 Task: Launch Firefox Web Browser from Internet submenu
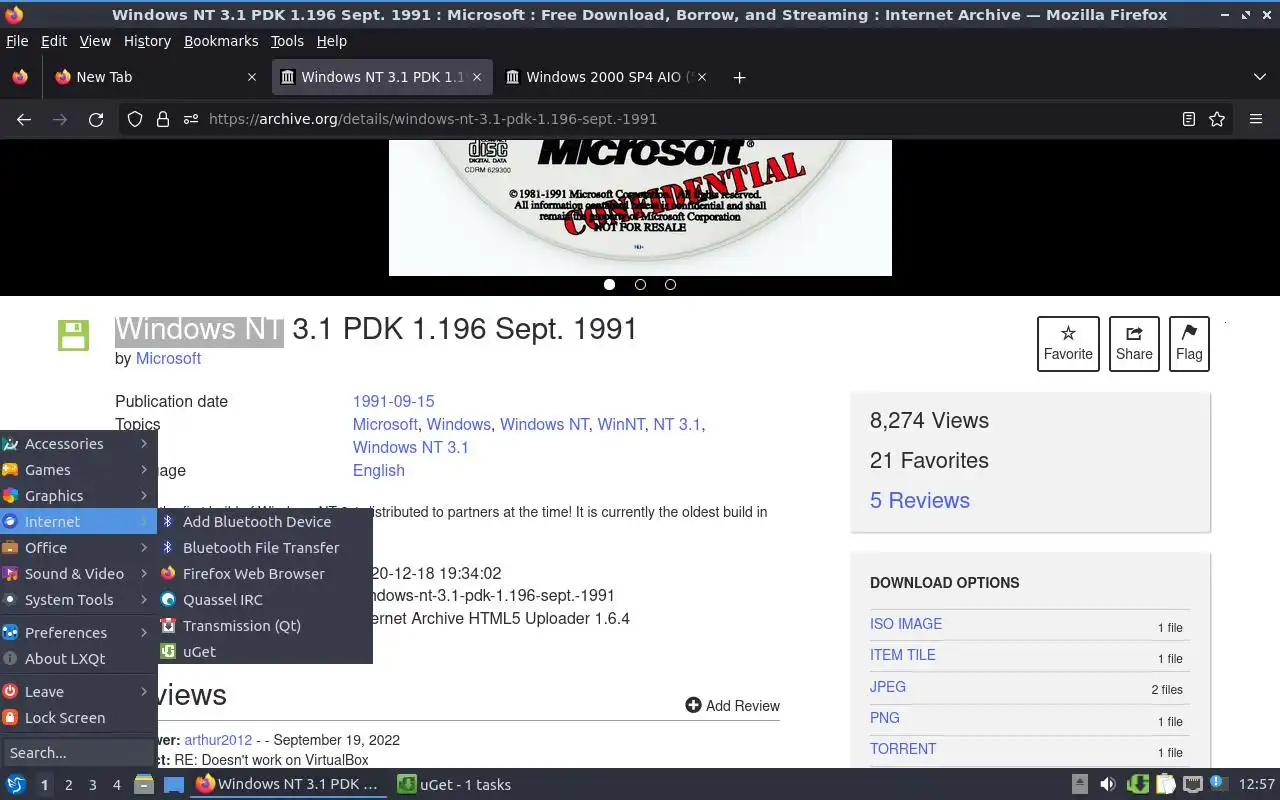[x=265, y=574]
